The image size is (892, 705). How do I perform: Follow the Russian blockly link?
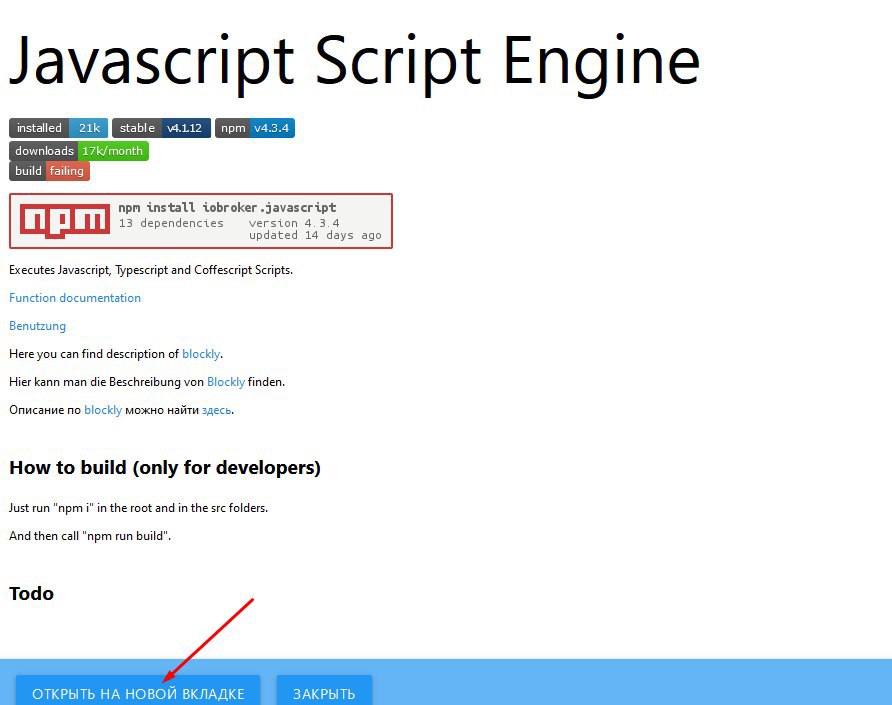pos(103,410)
